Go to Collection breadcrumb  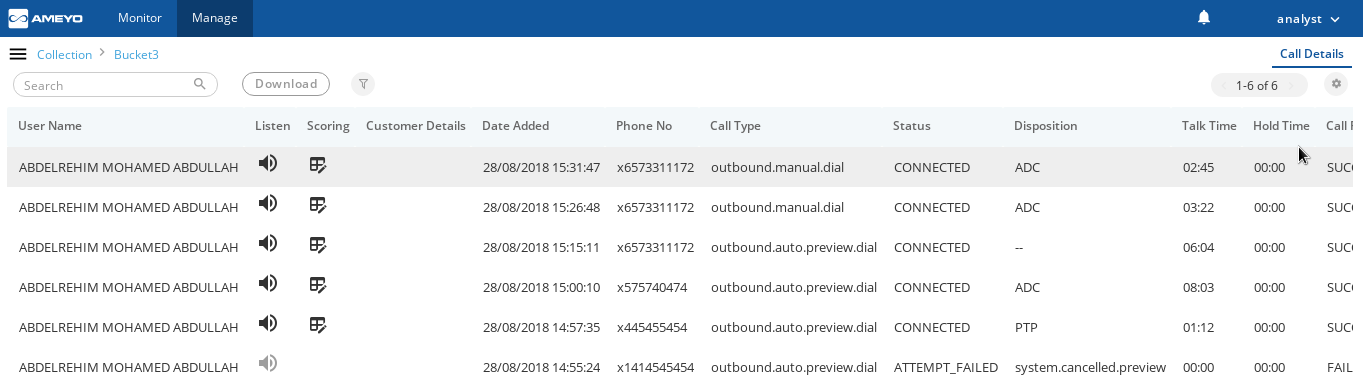[x=64, y=55]
